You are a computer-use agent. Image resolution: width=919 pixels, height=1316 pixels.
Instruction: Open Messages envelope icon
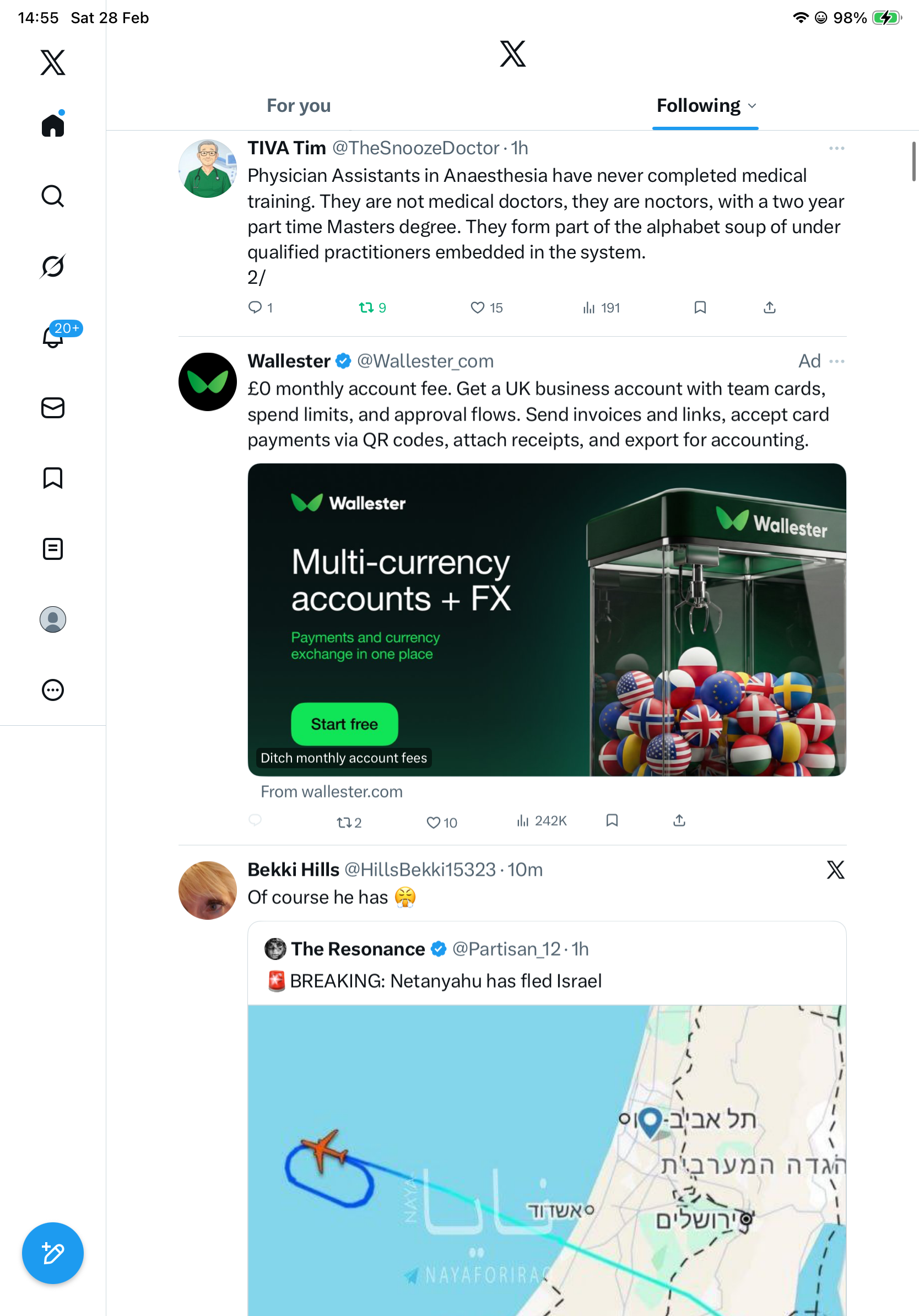tap(53, 407)
